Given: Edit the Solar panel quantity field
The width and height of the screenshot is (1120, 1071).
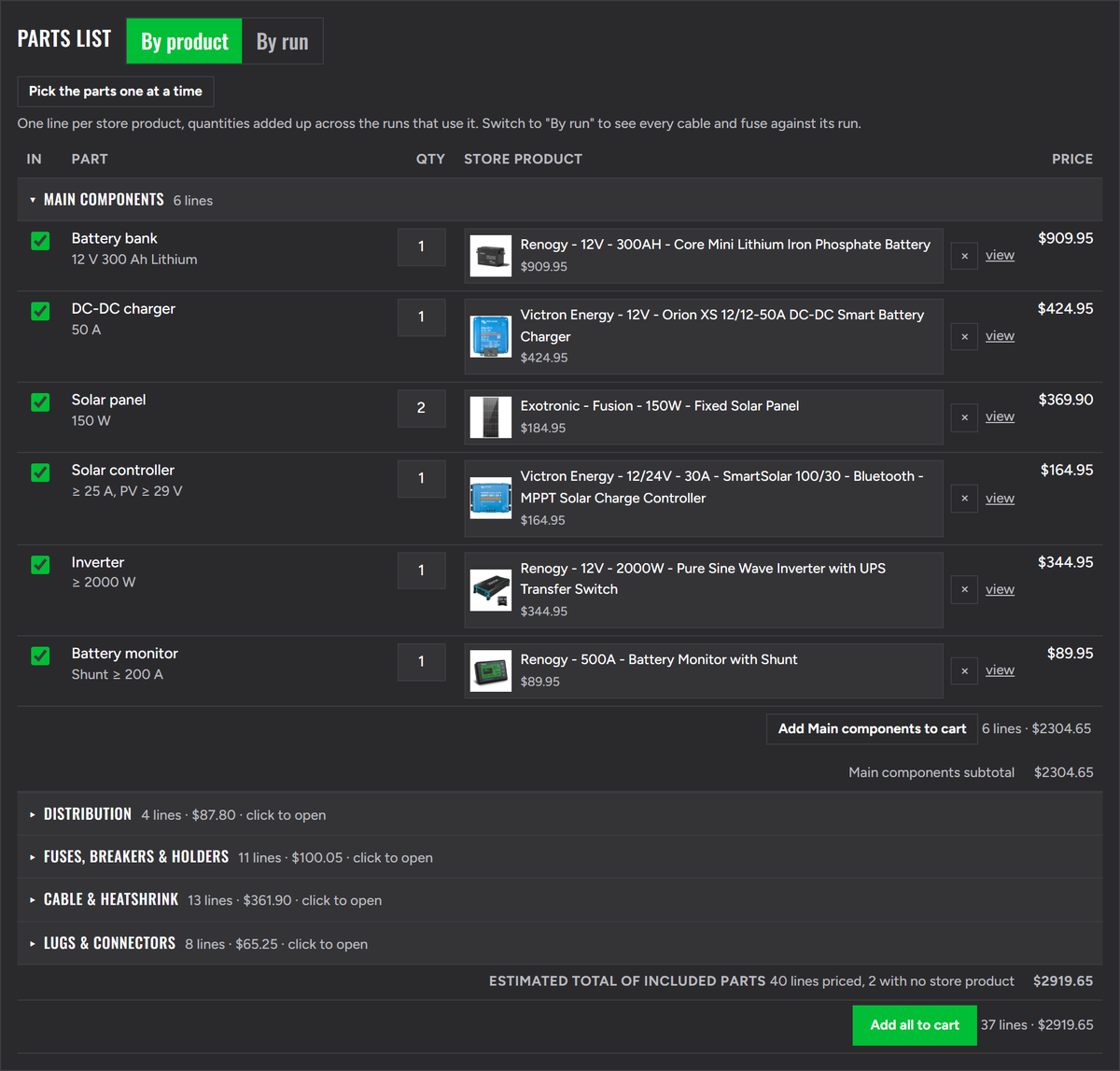Looking at the screenshot, I should 421,408.
